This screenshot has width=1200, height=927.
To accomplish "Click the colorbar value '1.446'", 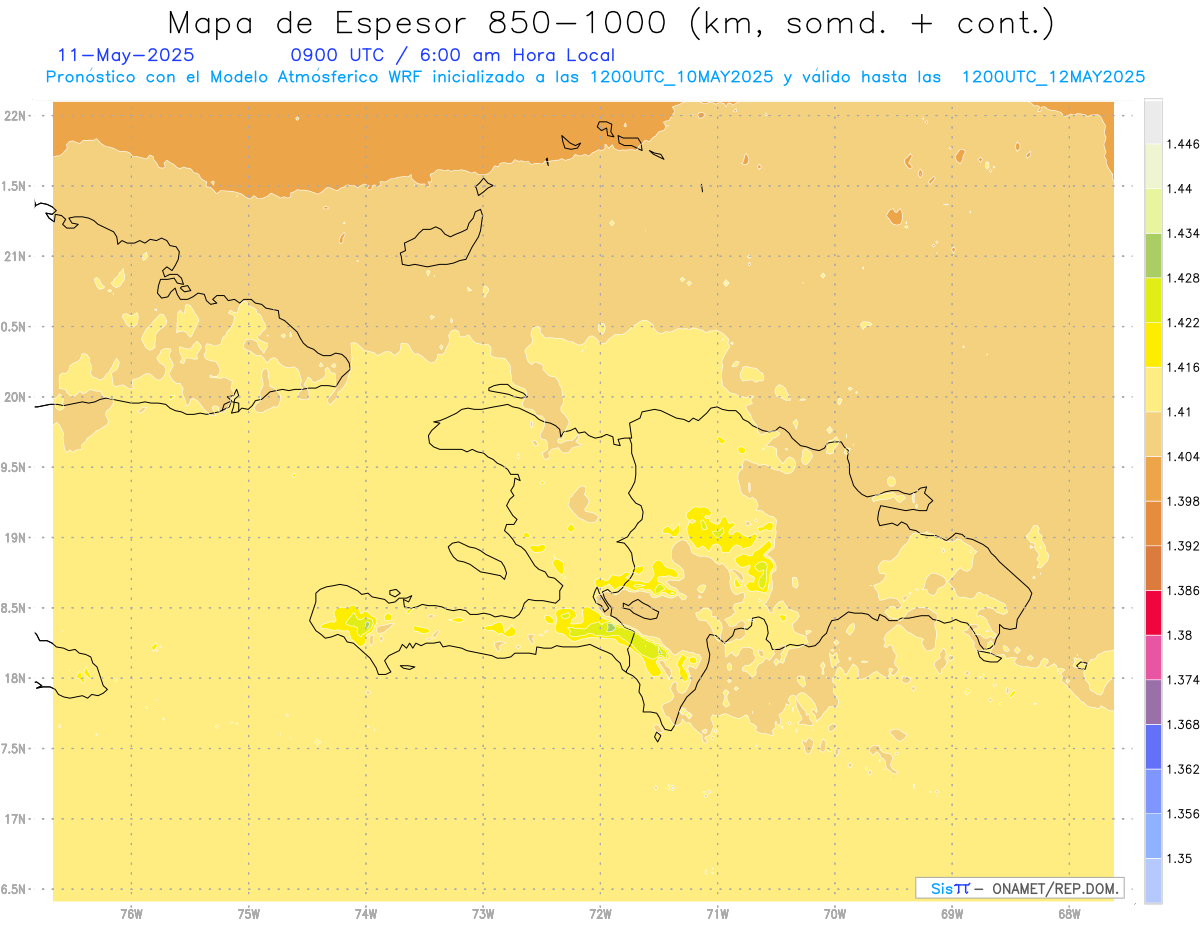I will coord(1182,144).
